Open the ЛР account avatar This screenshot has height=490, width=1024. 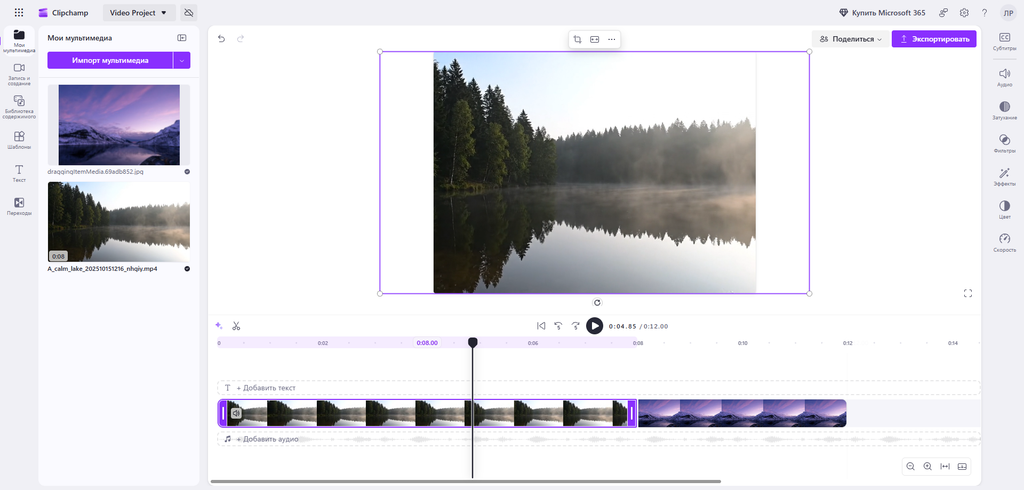point(1008,12)
